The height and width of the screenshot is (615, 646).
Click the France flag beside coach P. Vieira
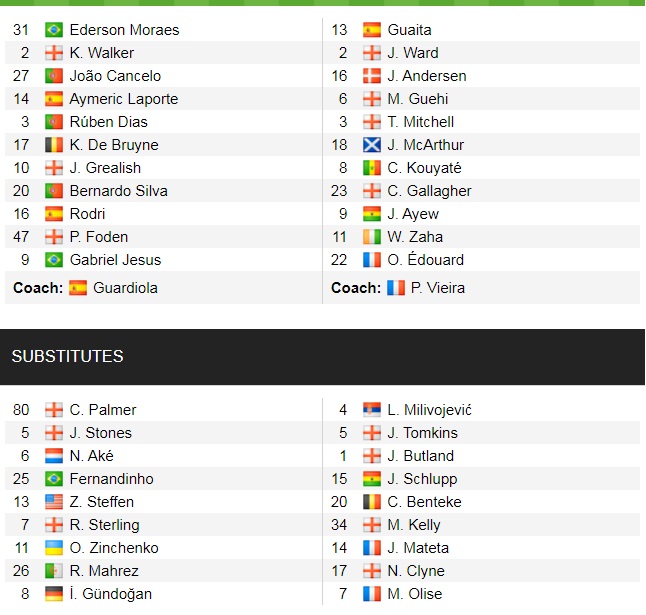pyautogui.click(x=396, y=288)
